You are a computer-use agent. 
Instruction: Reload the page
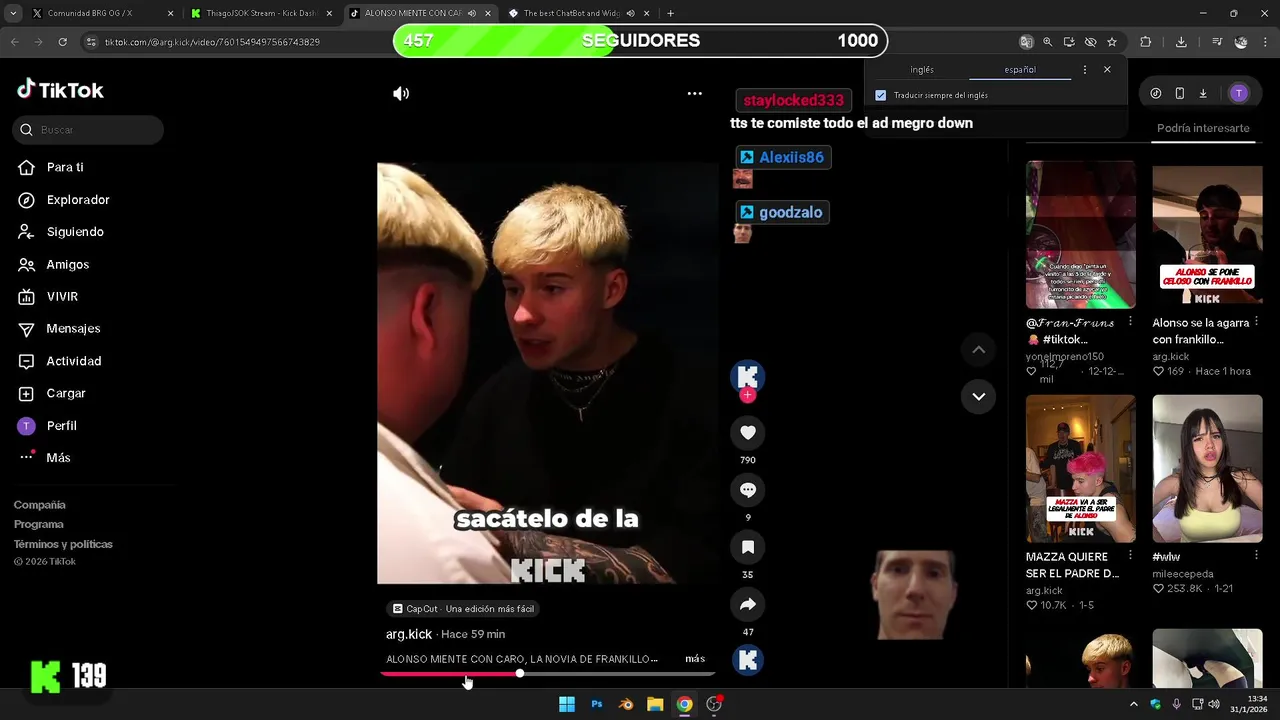pos(62,42)
